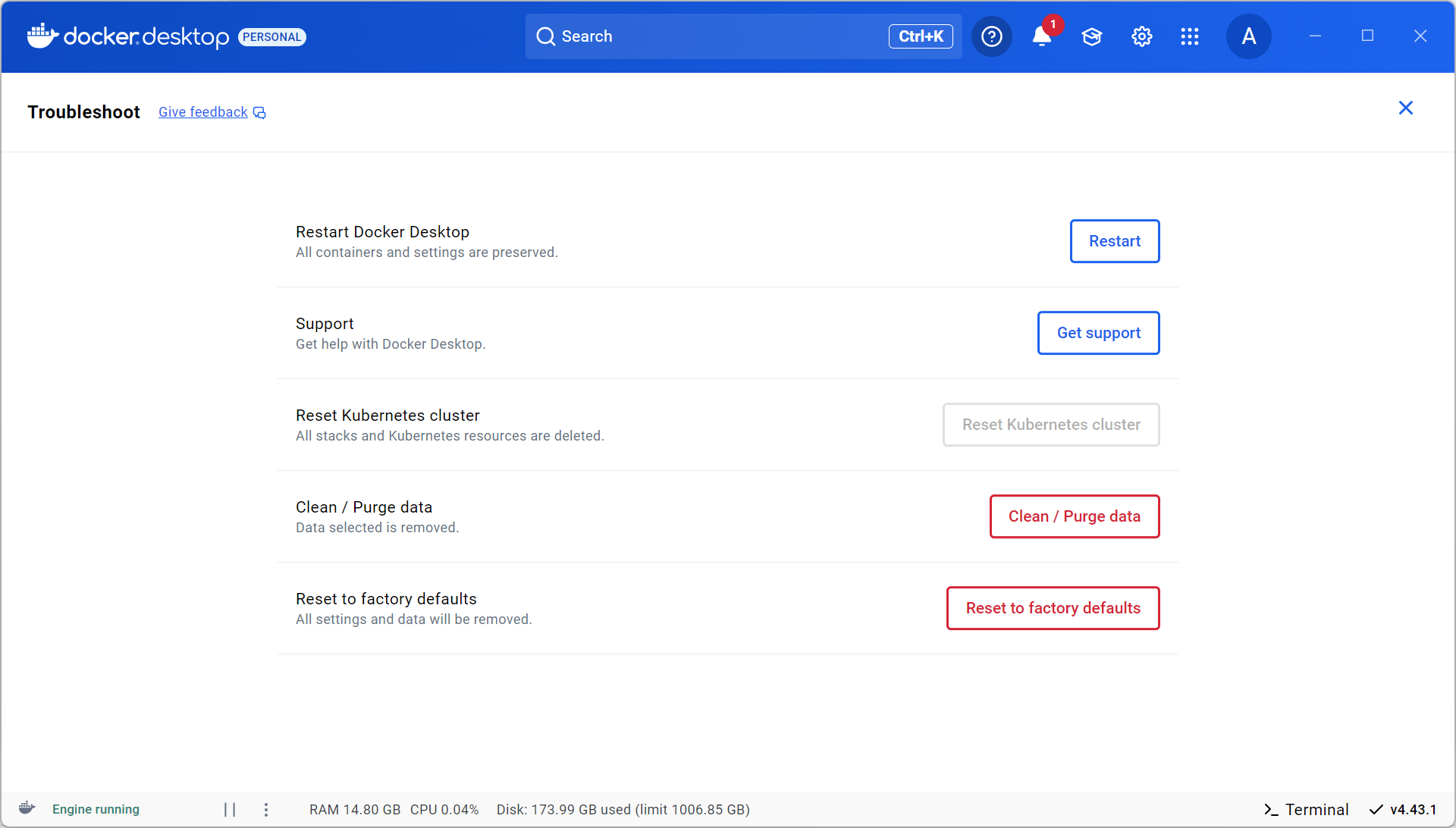Open engine options three-dot menu
The width and height of the screenshot is (1456, 828).
pyautogui.click(x=266, y=810)
